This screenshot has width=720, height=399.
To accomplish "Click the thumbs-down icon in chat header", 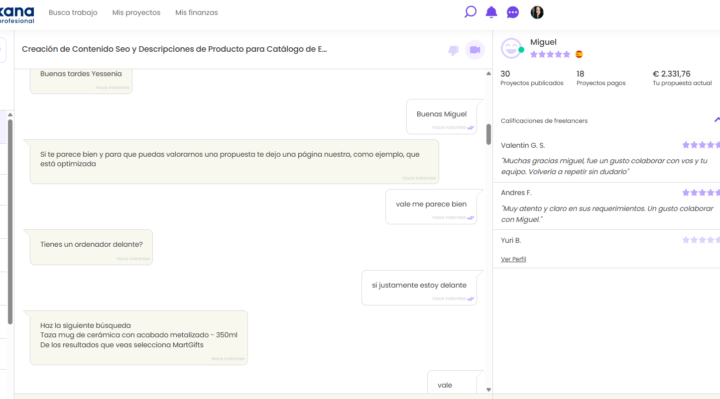I will (x=453, y=50).
